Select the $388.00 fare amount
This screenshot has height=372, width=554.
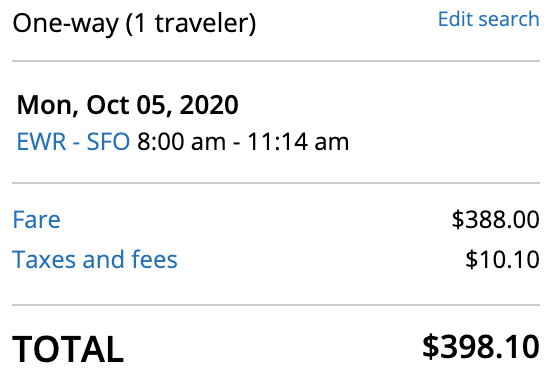[x=495, y=219]
